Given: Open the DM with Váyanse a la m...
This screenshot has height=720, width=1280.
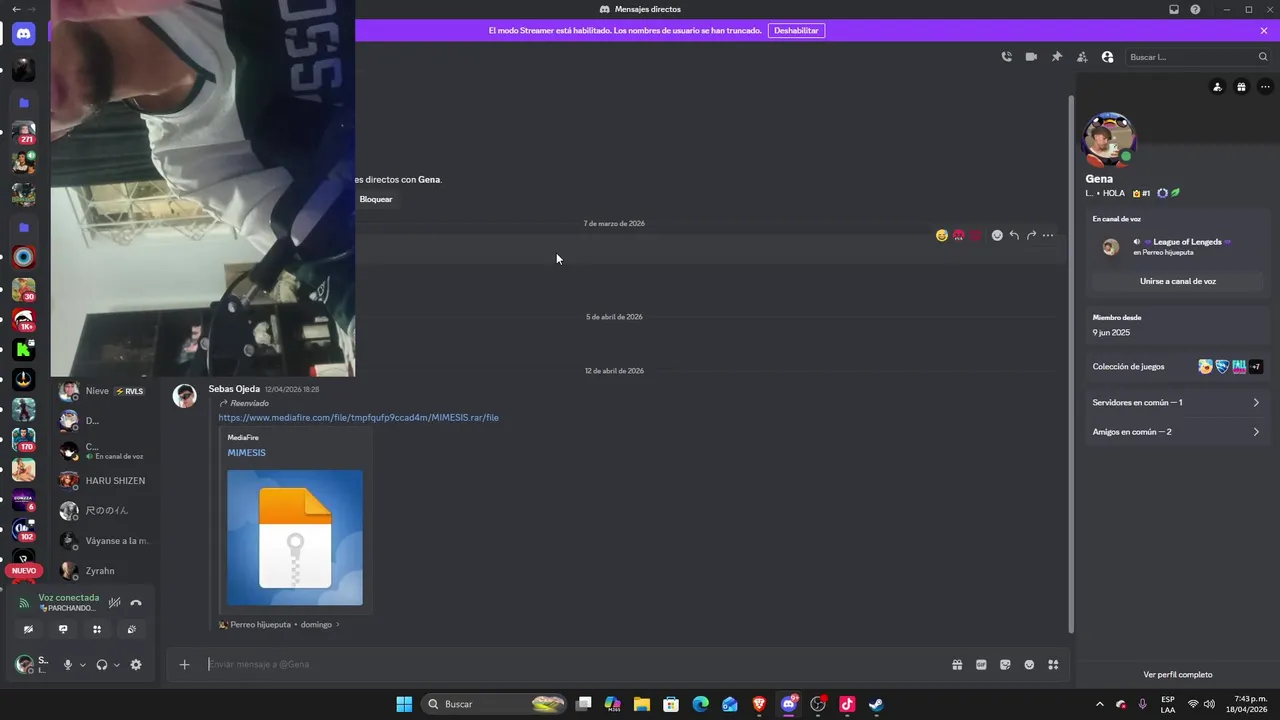Looking at the screenshot, I should [x=104, y=541].
